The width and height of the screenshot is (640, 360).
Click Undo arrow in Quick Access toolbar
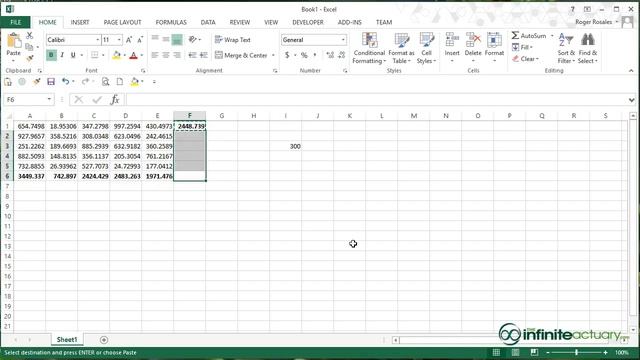click(x=65, y=82)
